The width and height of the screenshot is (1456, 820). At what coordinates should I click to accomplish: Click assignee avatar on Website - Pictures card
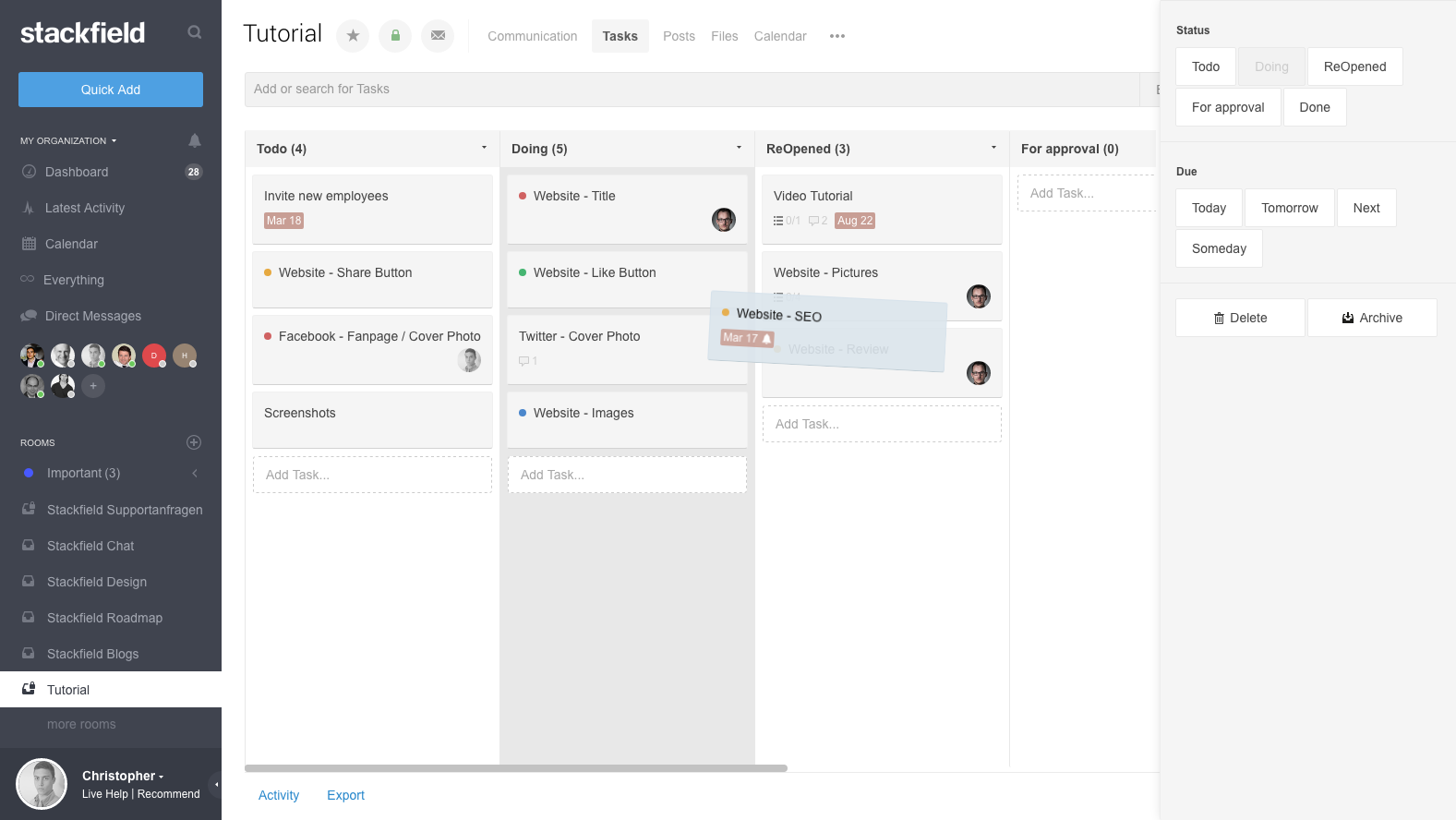(x=979, y=296)
